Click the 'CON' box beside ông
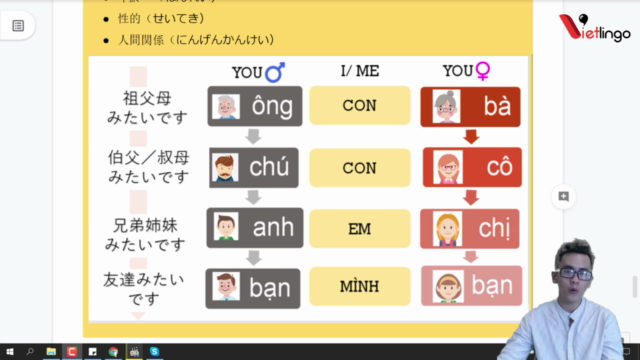Image resolution: width=640 pixels, height=360 pixels. (360, 105)
